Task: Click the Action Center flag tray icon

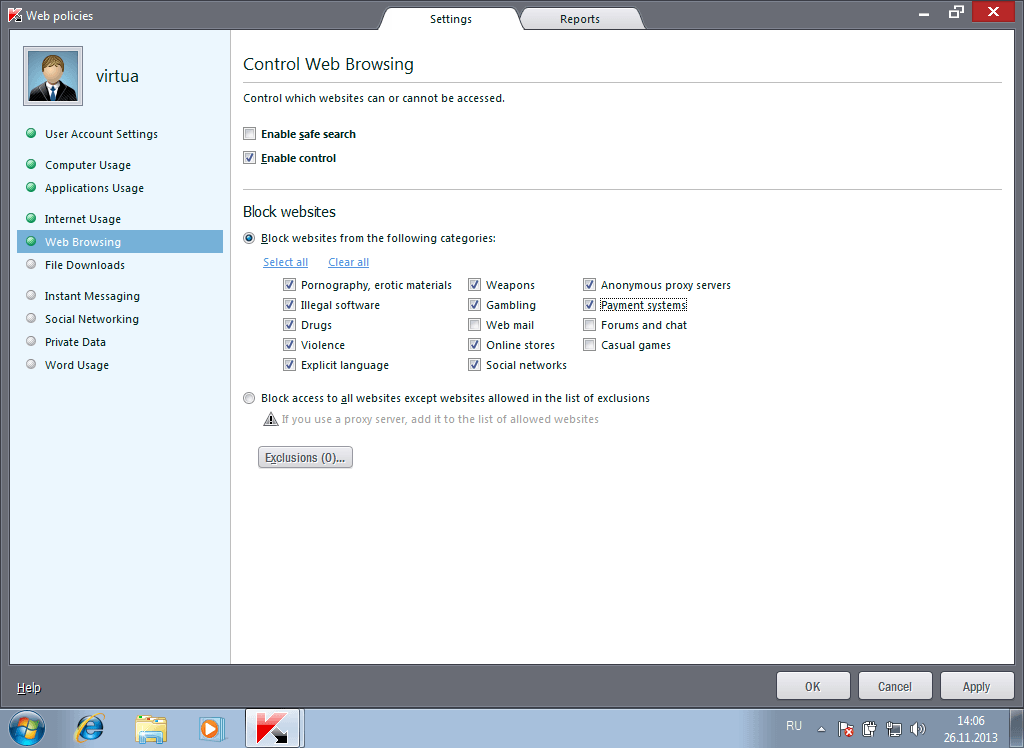Action: 845,728
